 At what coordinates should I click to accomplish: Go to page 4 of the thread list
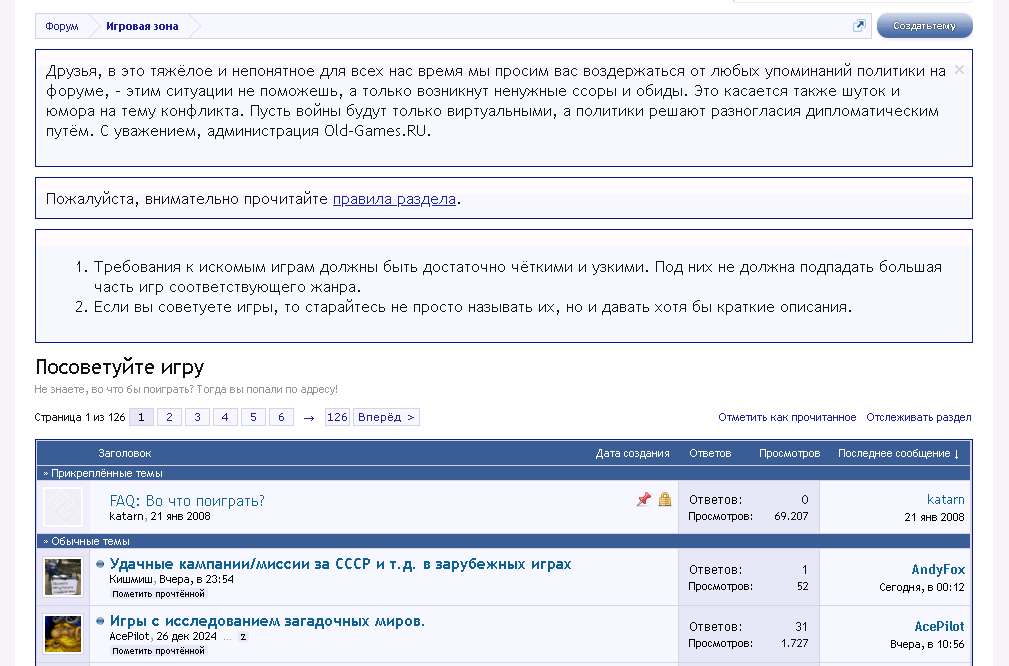(225, 417)
